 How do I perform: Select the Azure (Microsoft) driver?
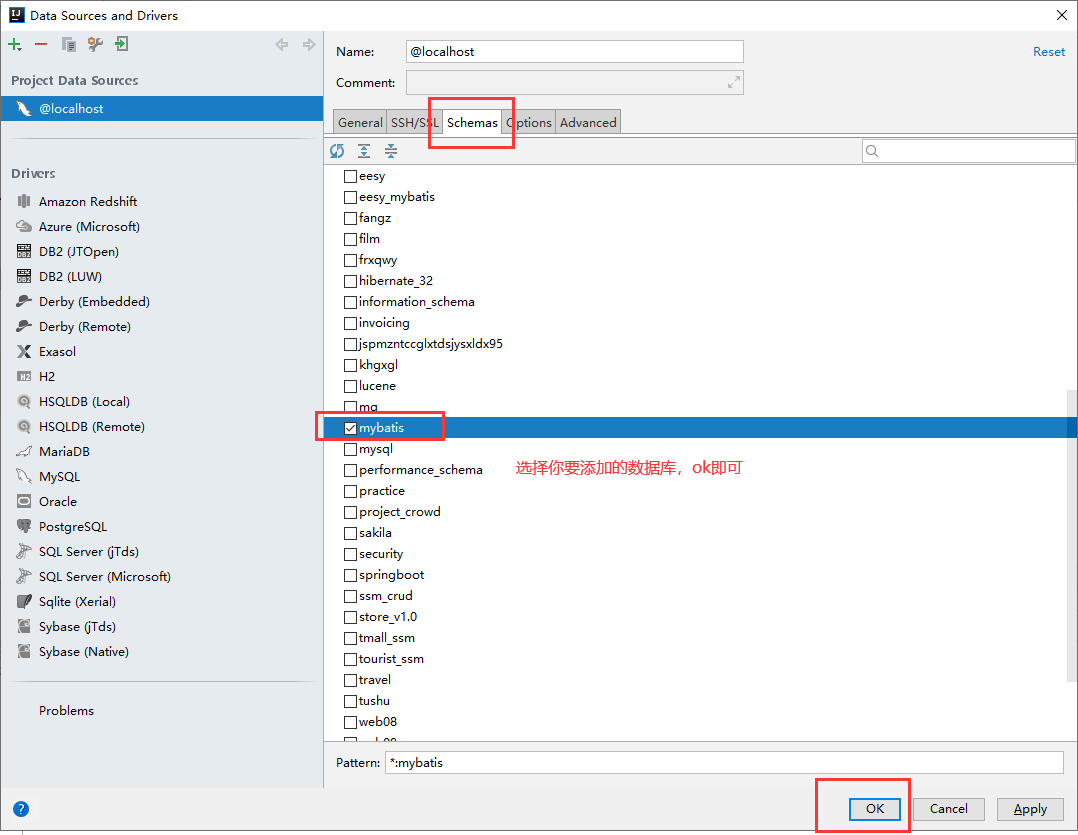click(89, 226)
